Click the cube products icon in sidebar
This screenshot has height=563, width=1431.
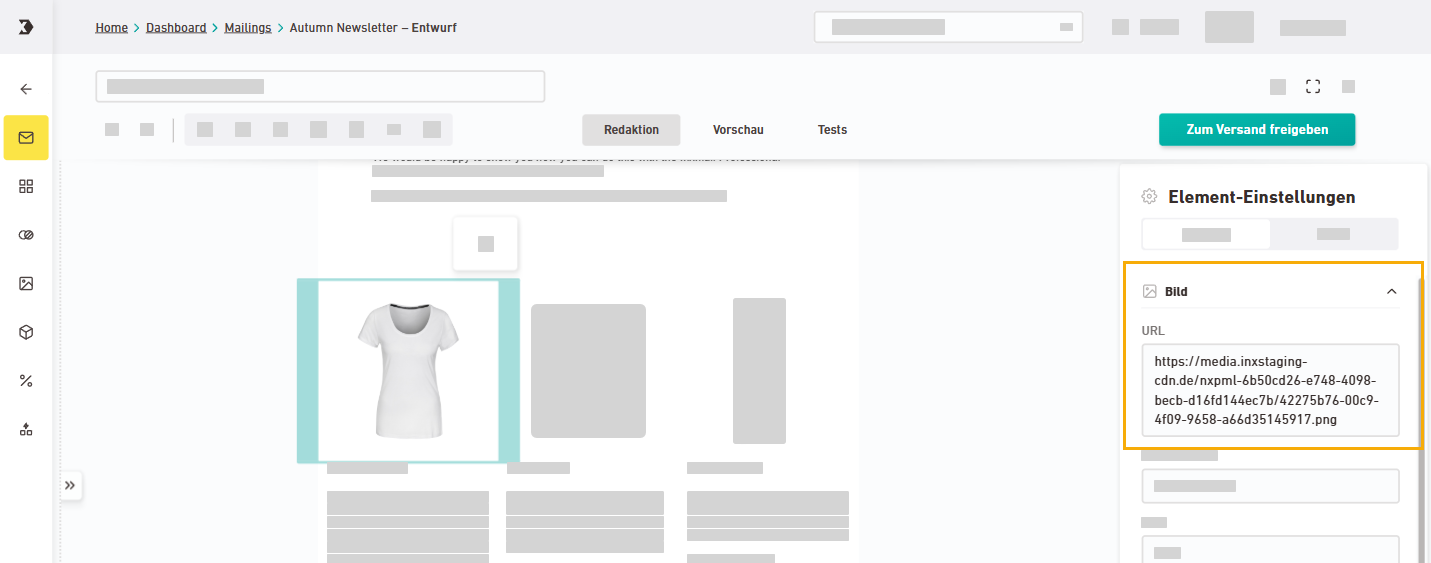(26, 332)
